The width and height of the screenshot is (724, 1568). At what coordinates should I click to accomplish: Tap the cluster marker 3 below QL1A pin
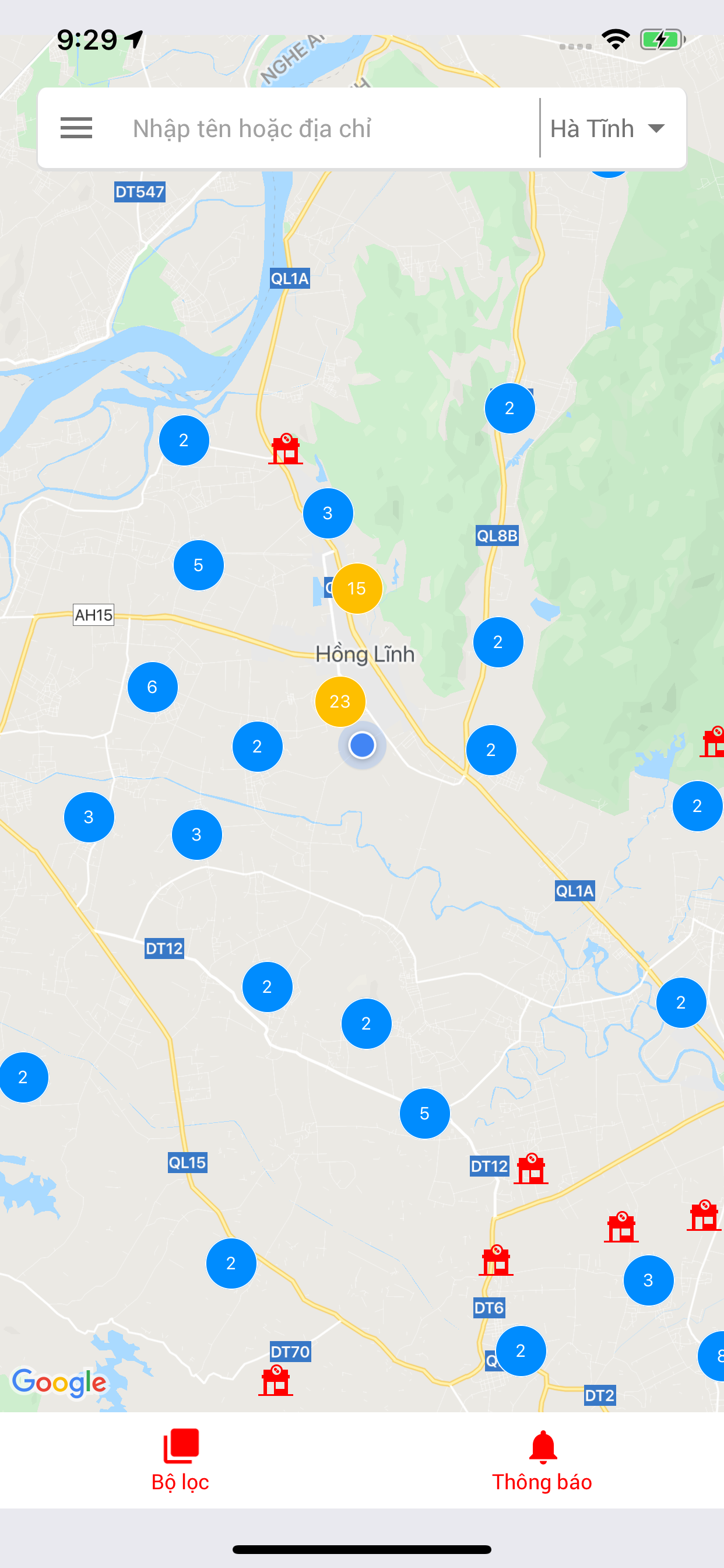tap(328, 513)
